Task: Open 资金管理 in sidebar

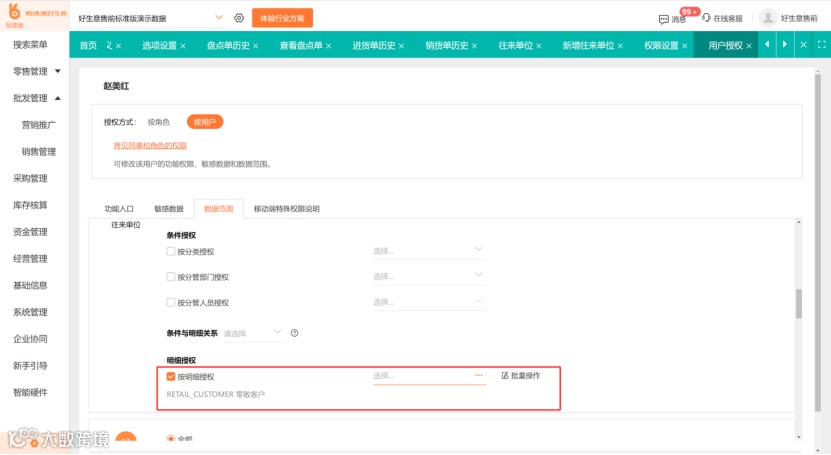Action: (x=30, y=232)
